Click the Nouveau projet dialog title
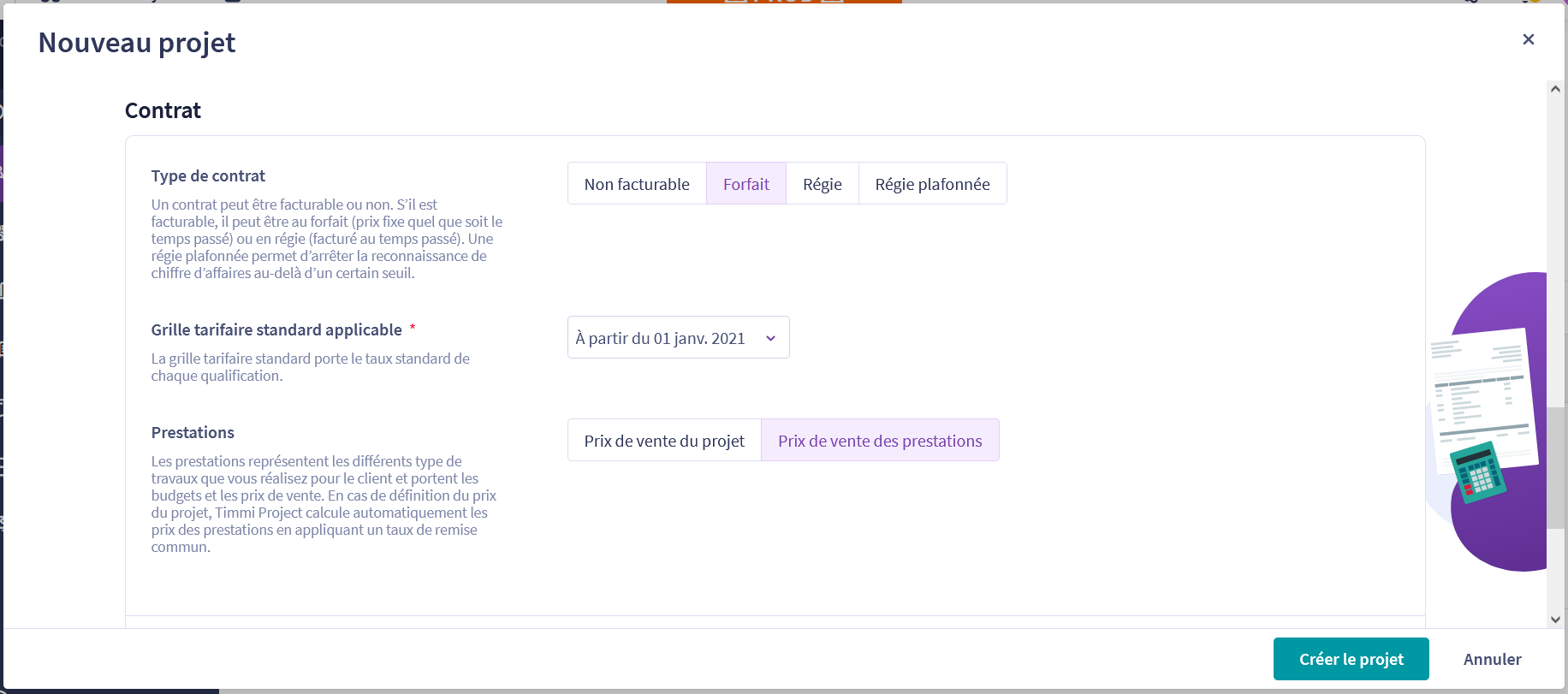This screenshot has width=1568, height=694. click(137, 43)
